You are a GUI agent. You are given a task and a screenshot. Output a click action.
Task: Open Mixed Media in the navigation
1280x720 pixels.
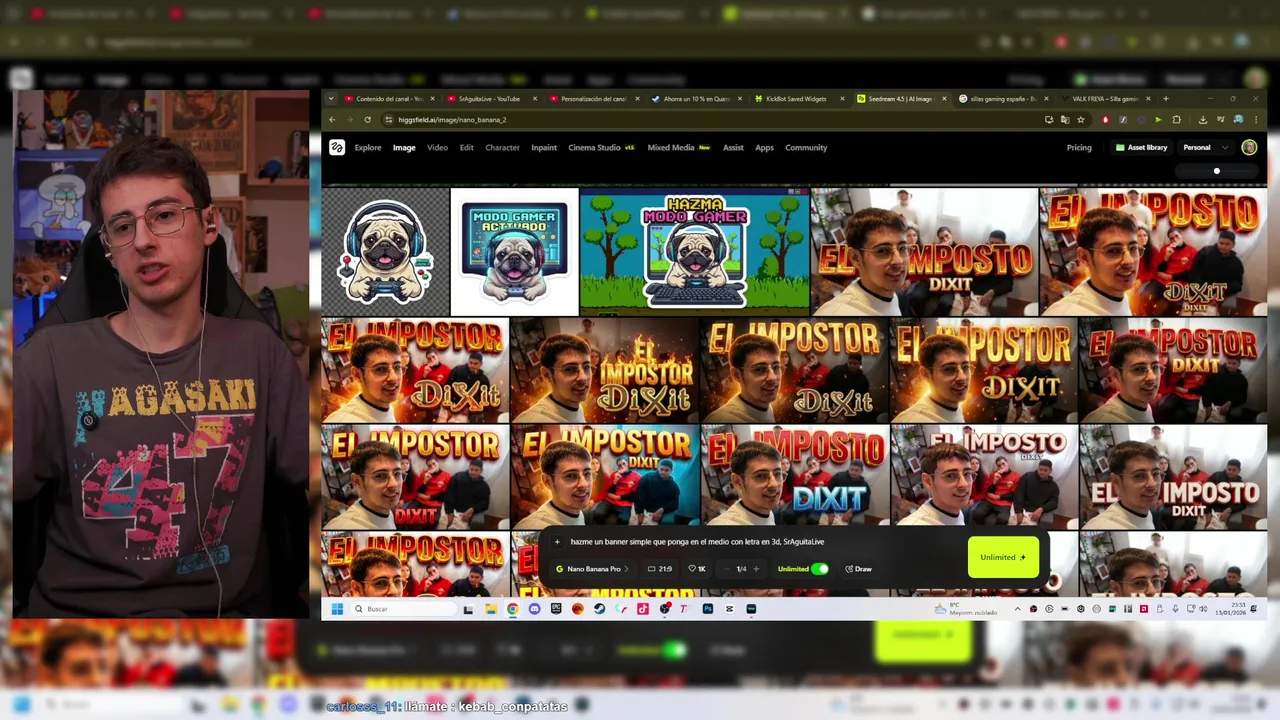(678, 147)
